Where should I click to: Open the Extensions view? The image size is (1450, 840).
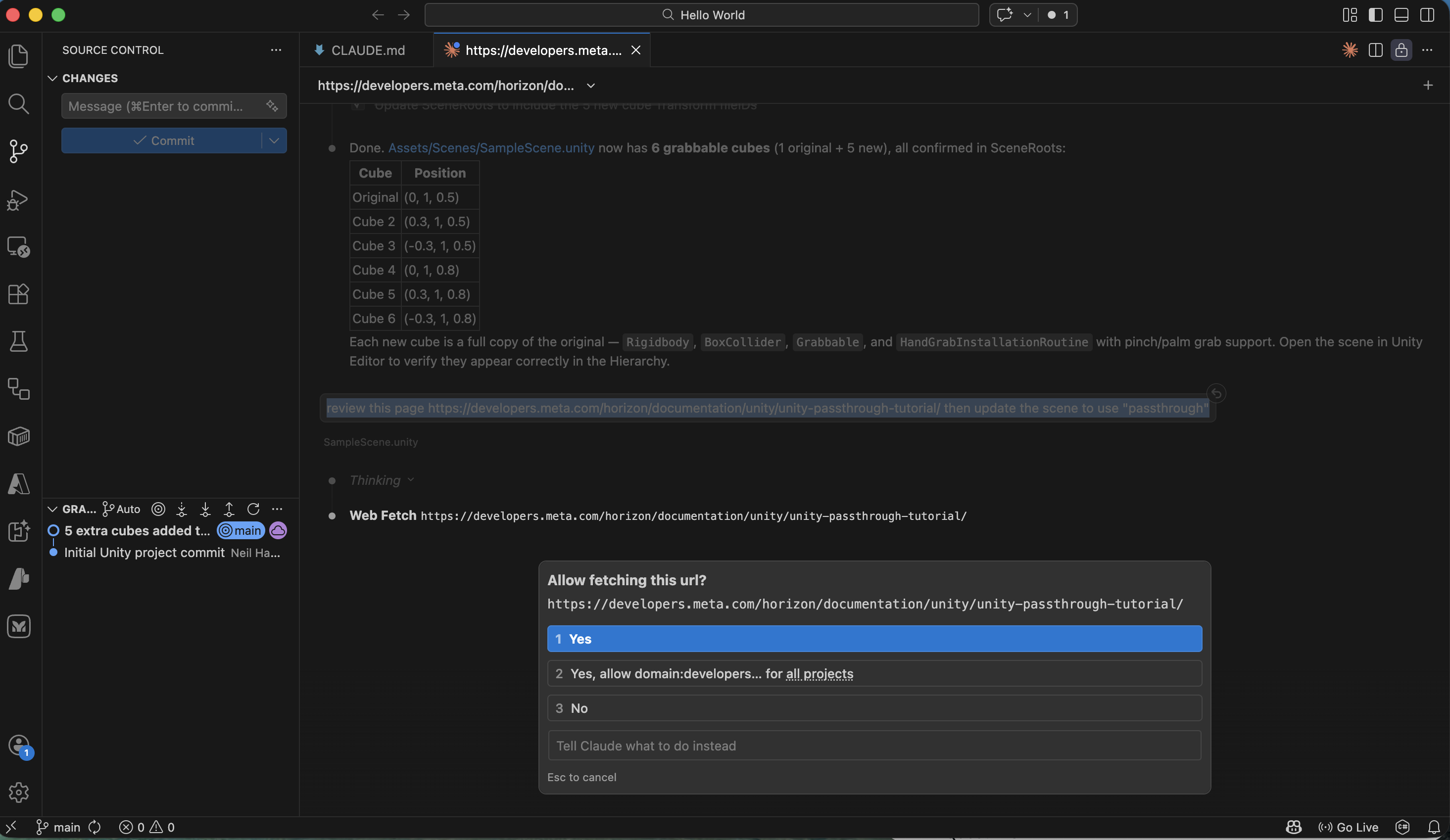coord(18,294)
